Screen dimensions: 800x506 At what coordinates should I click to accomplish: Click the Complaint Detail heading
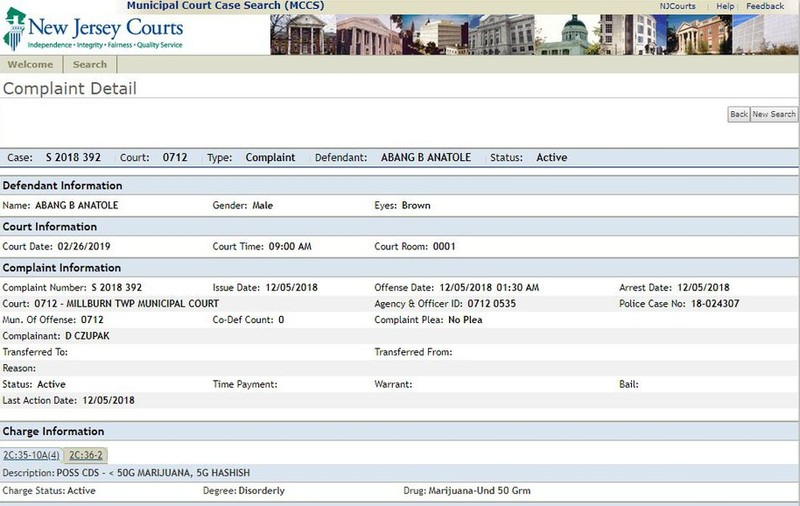pyautogui.click(x=70, y=89)
